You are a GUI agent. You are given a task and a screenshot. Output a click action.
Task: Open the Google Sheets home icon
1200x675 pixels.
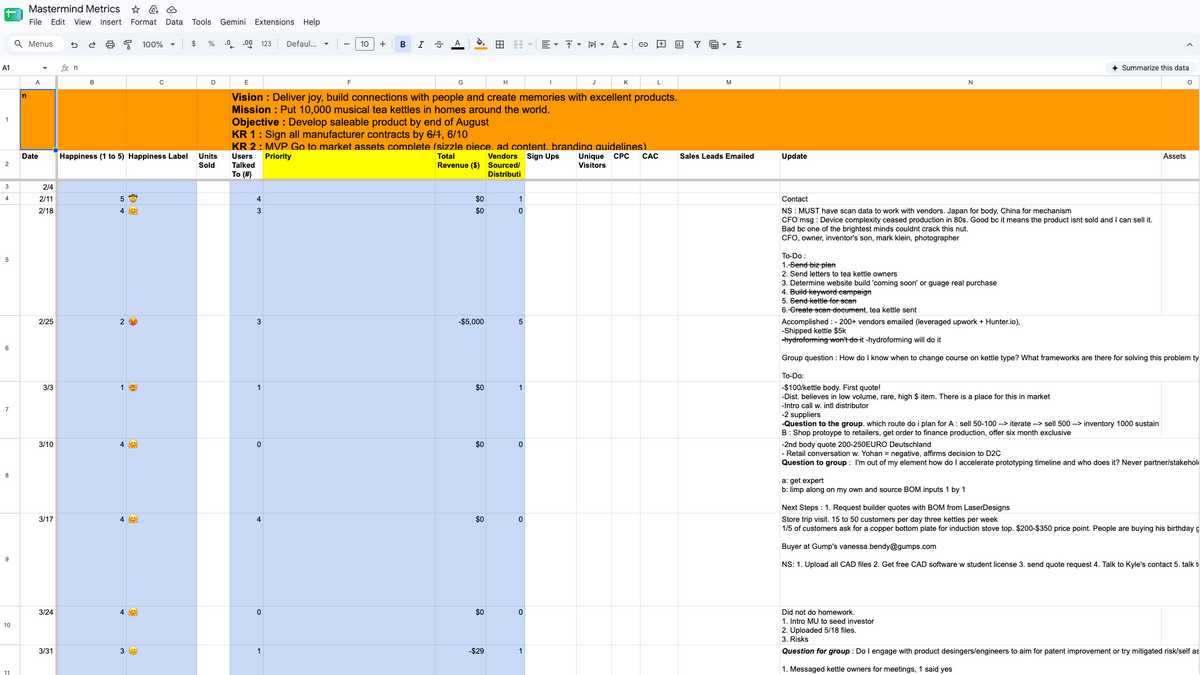[13, 15]
